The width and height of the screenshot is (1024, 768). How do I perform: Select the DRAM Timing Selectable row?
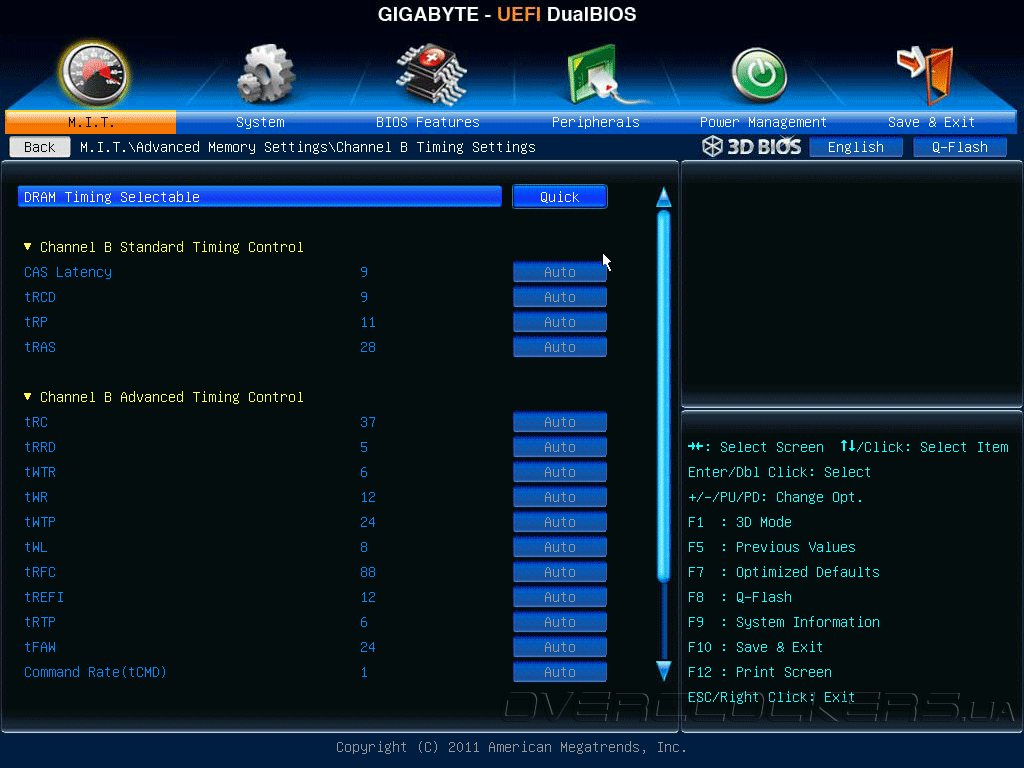coord(260,197)
